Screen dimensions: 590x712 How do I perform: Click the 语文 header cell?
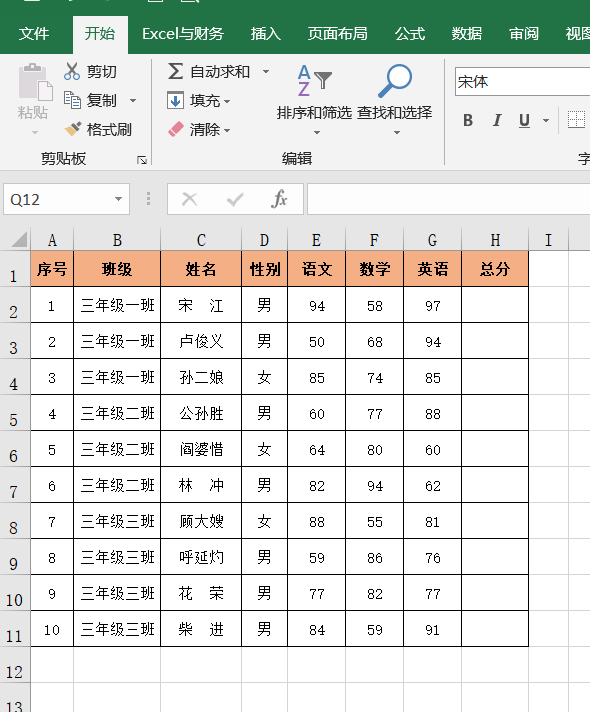317,269
